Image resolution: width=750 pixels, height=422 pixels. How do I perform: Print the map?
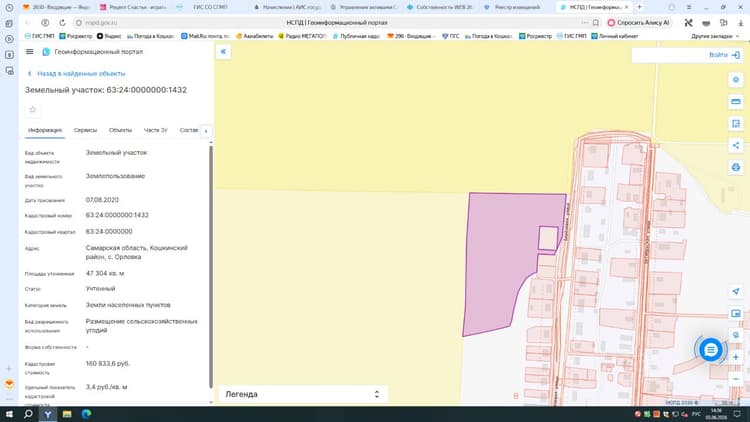736,167
